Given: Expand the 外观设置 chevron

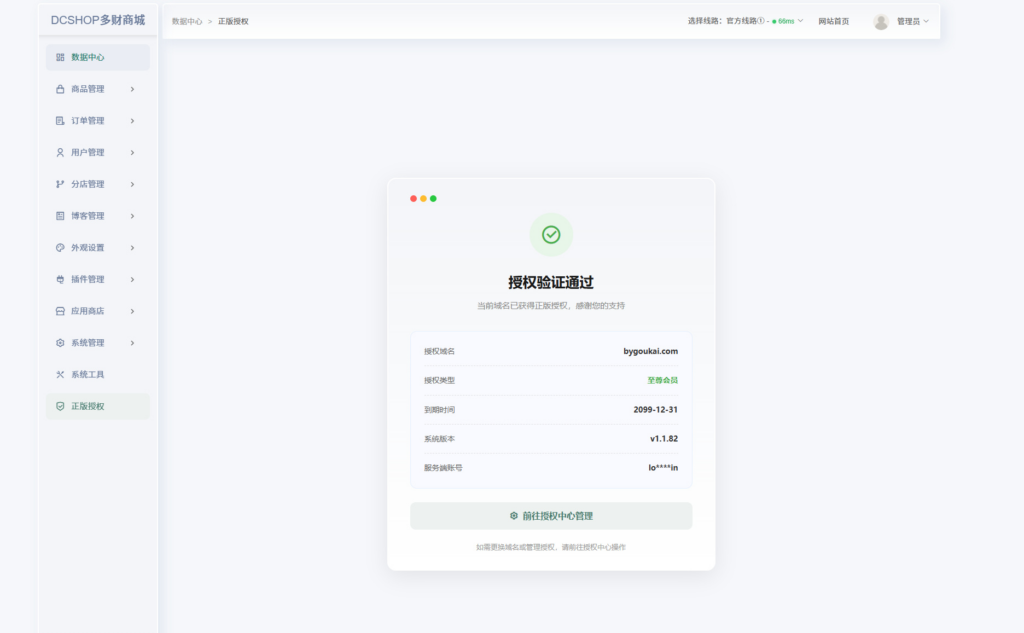Looking at the screenshot, I should (x=132, y=248).
